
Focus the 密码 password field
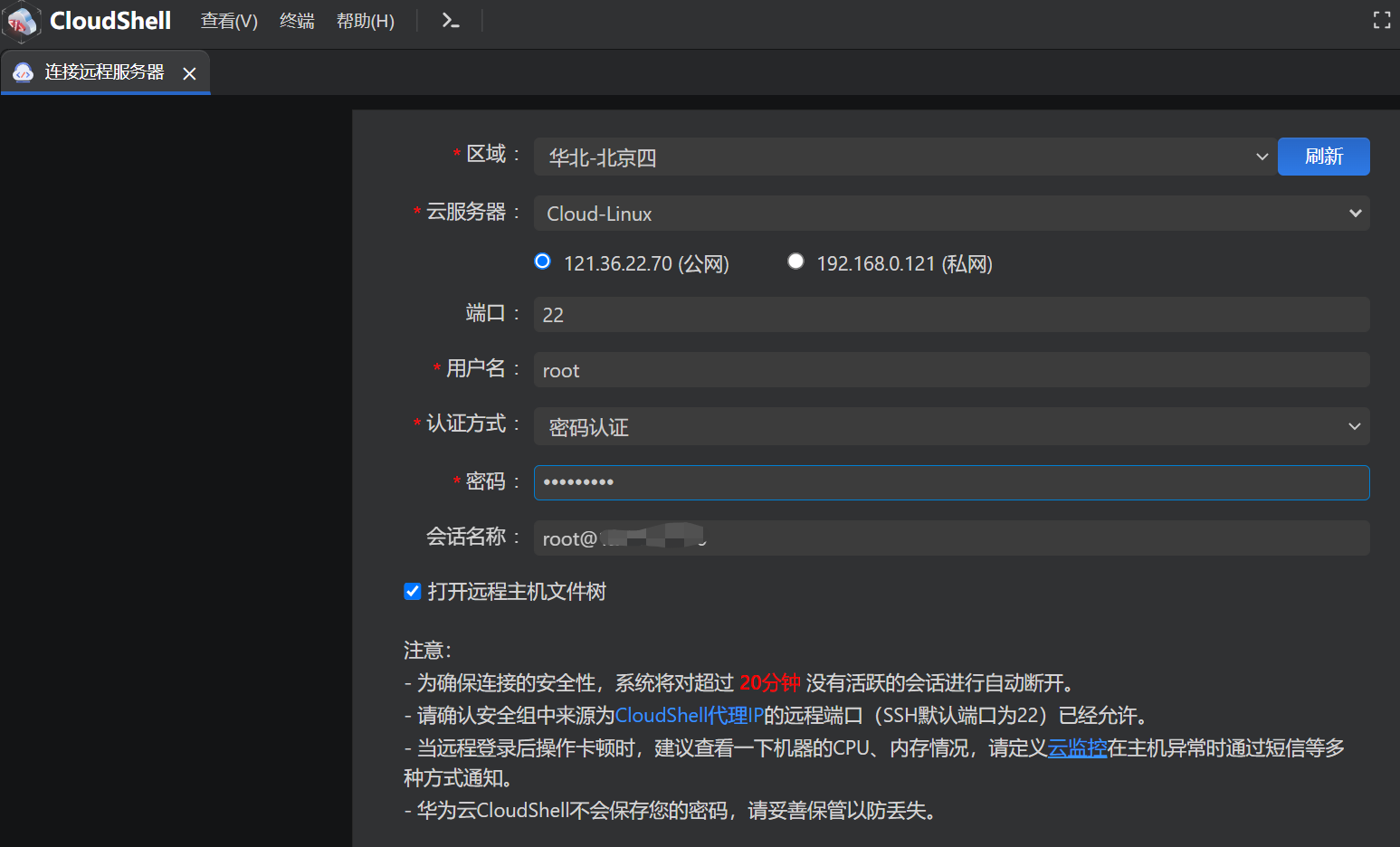click(951, 482)
